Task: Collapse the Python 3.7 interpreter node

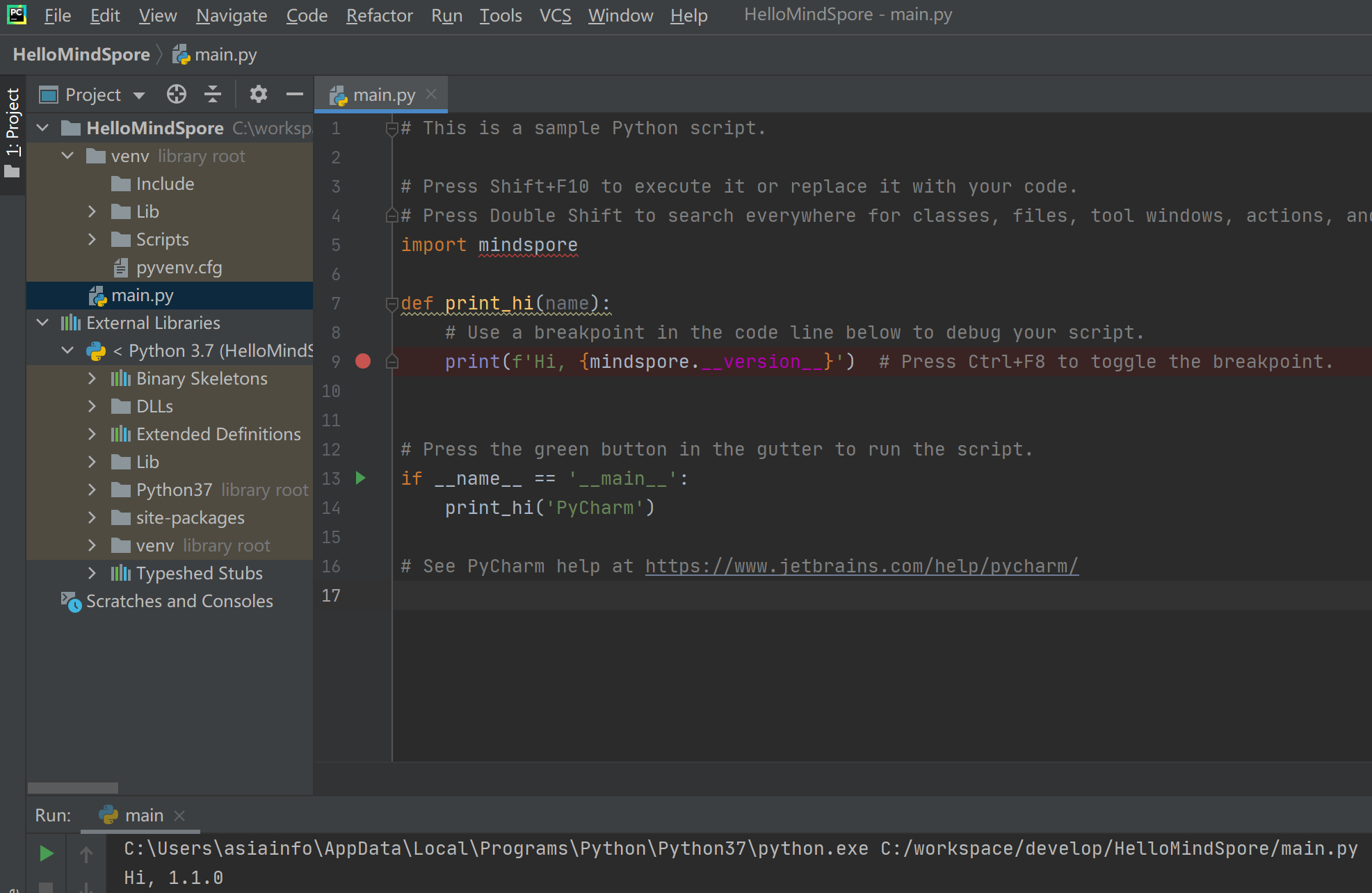Action: click(x=67, y=351)
